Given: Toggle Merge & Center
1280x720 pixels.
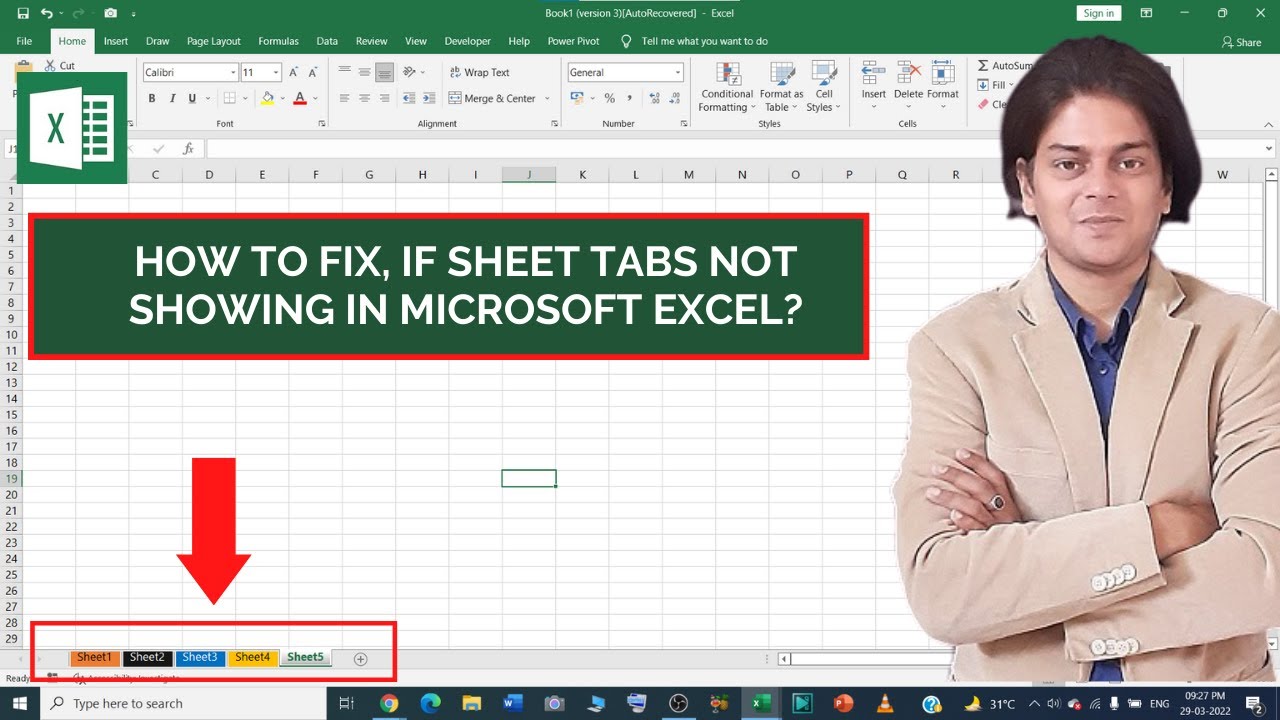Looking at the screenshot, I should click(x=493, y=99).
